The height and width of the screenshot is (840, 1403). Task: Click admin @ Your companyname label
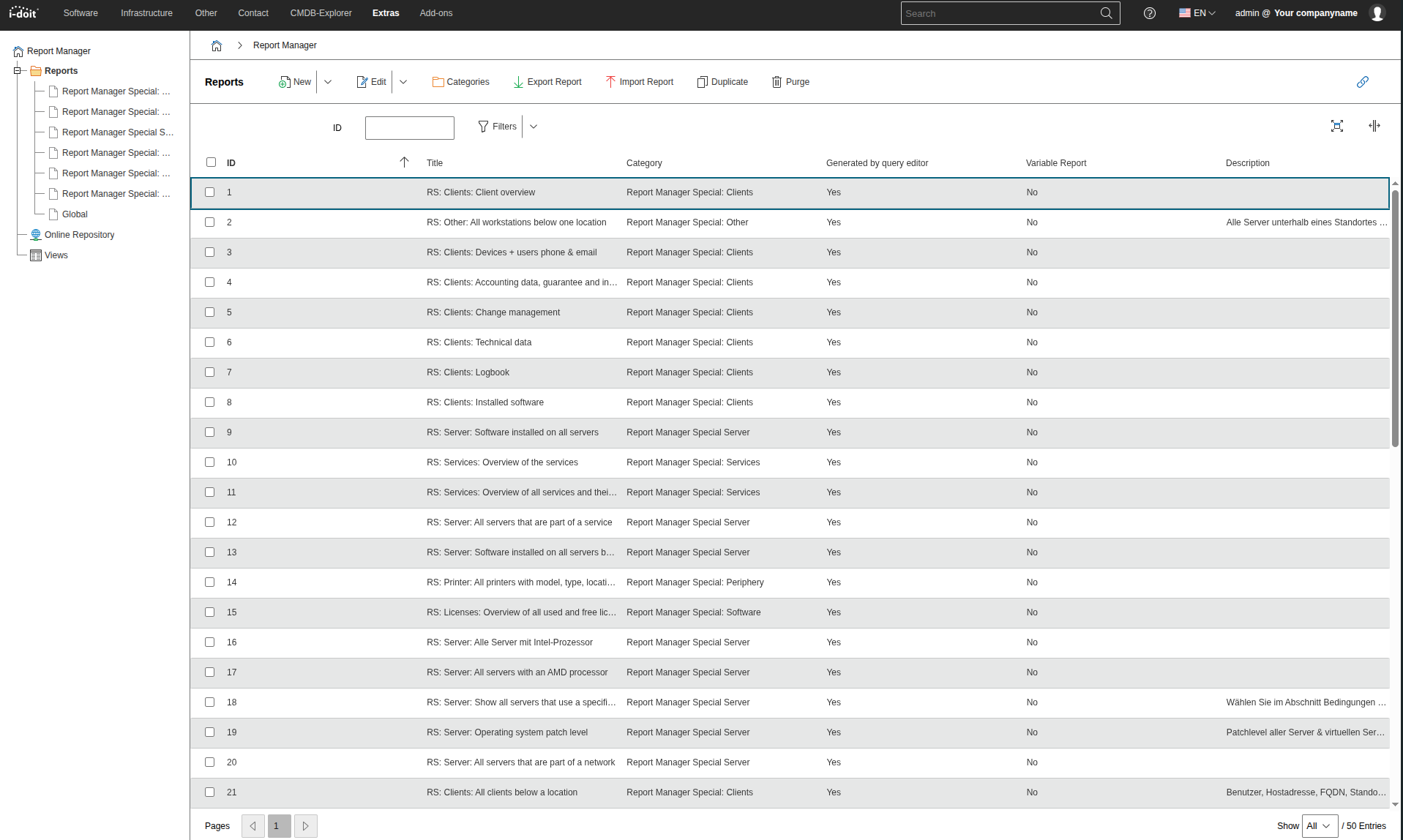1296,13
